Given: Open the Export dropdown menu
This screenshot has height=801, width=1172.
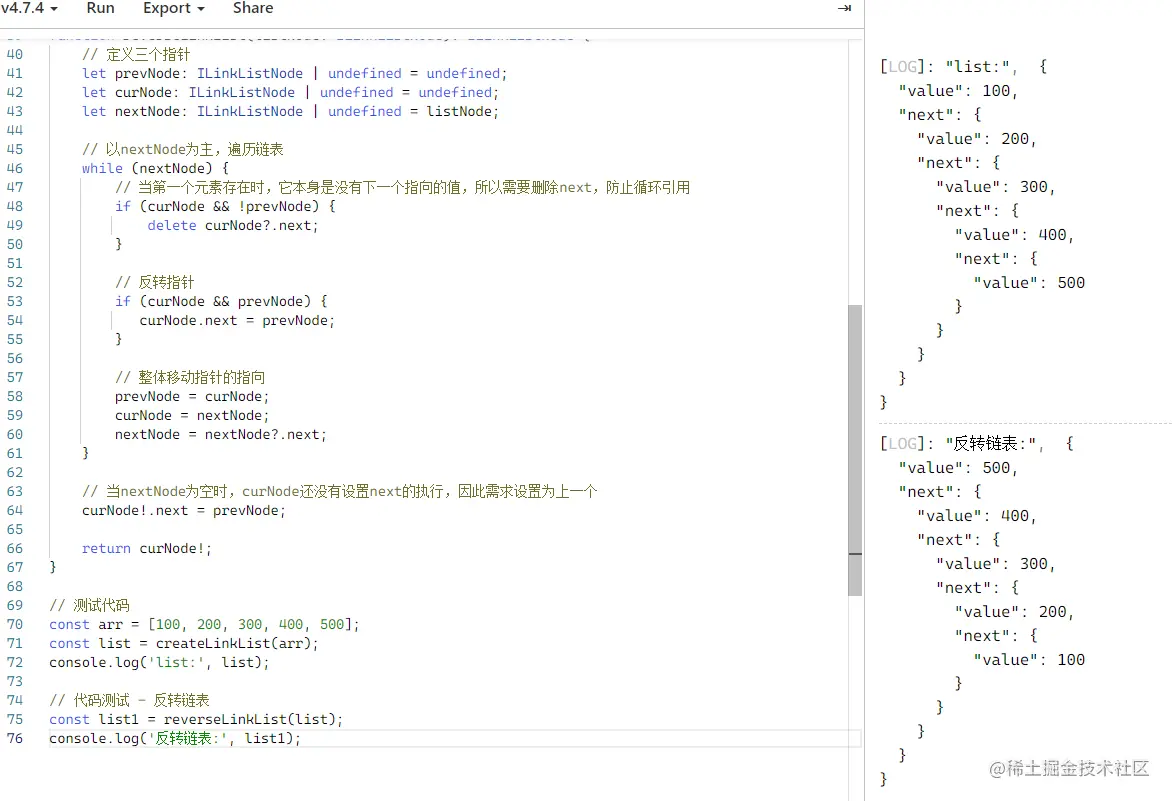Looking at the screenshot, I should [173, 8].
